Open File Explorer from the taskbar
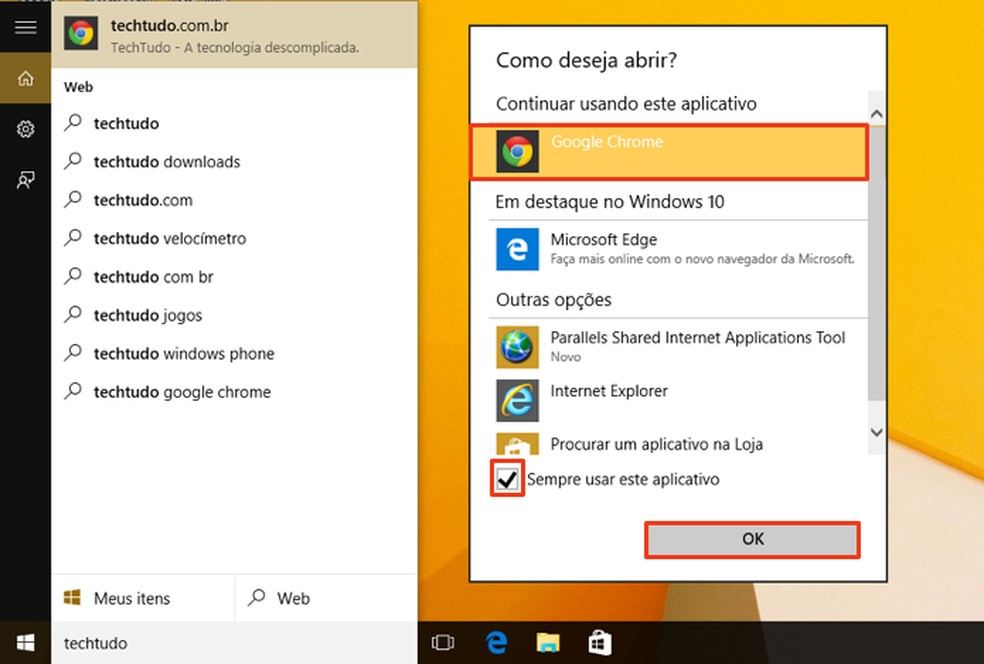 [x=547, y=643]
